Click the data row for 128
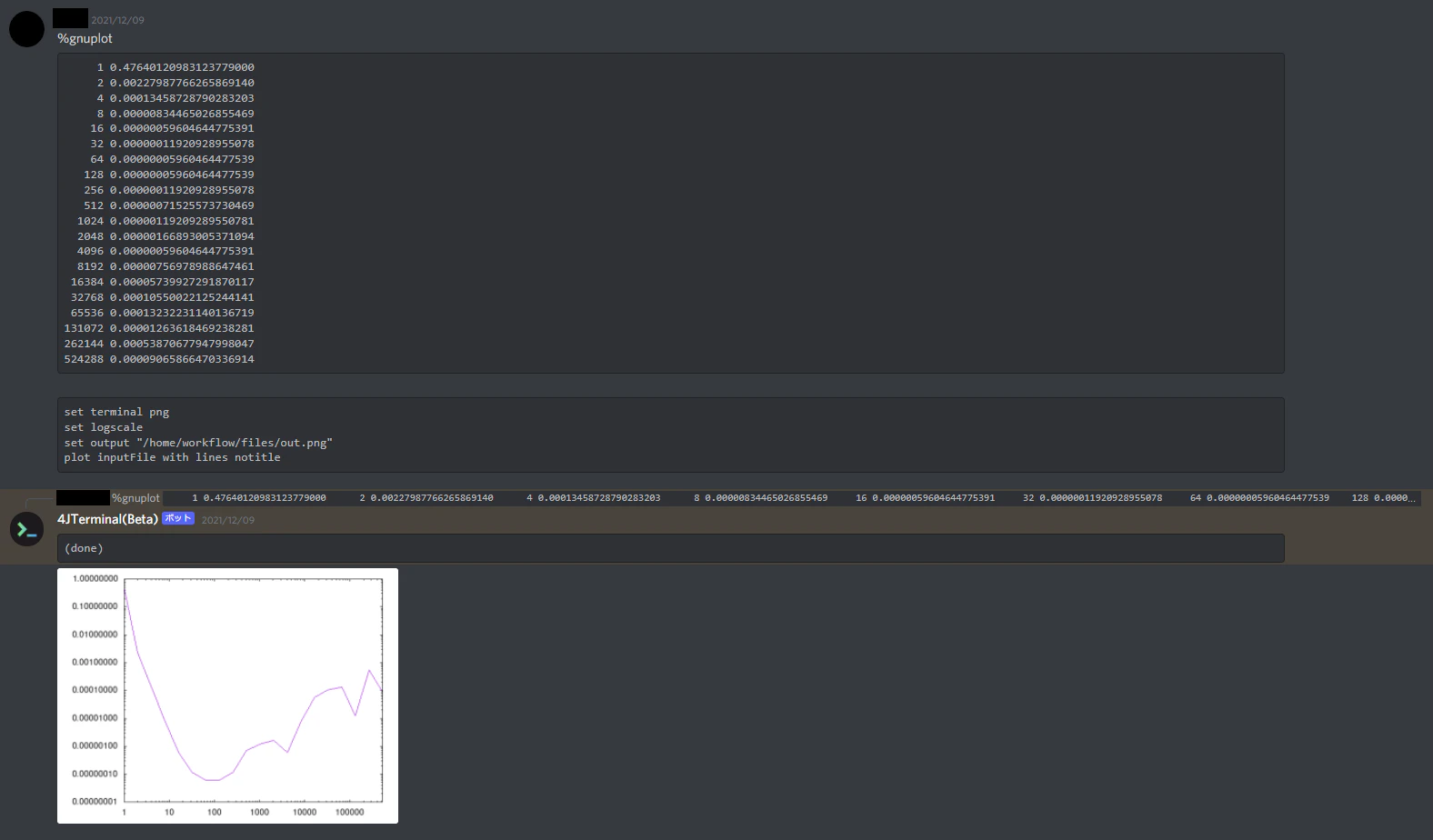 point(169,175)
